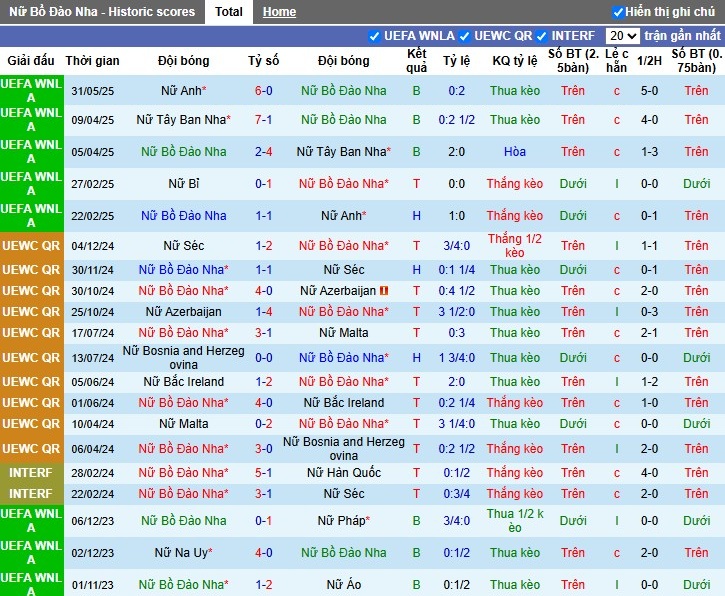Click the 7-1 score on 09/04/25

[x=264, y=120]
